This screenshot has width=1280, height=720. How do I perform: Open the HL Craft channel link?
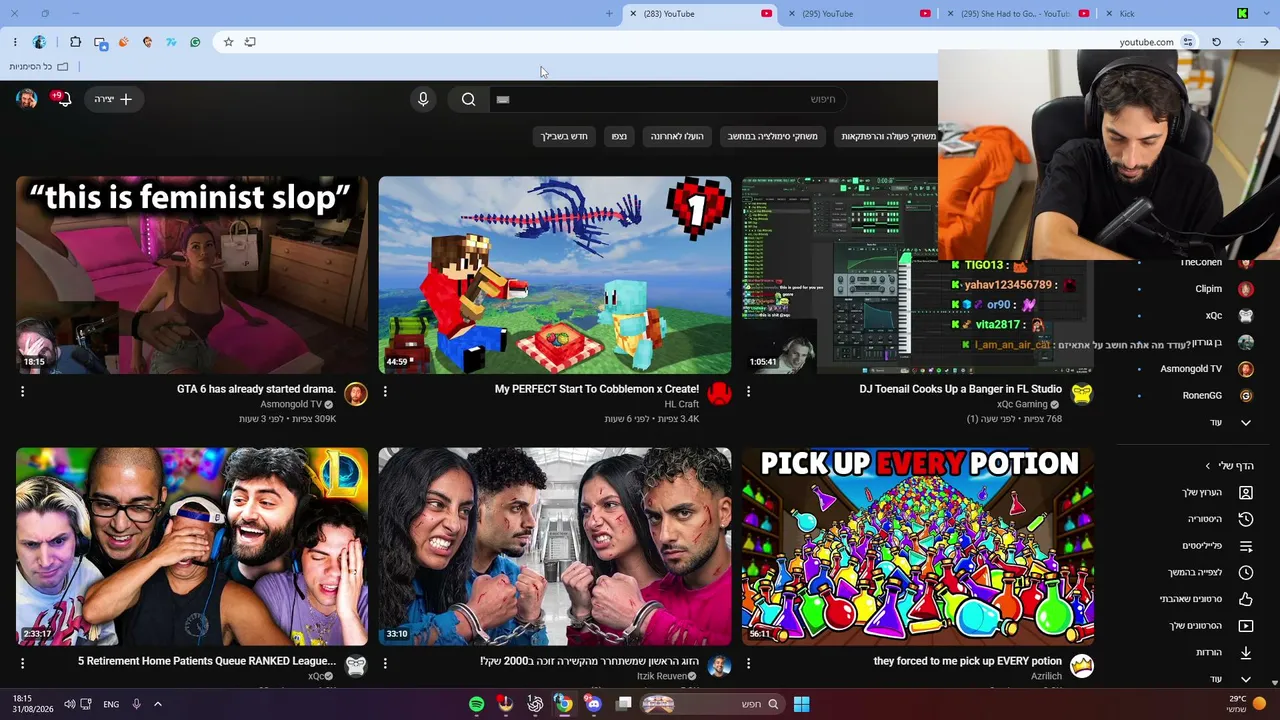click(681, 404)
